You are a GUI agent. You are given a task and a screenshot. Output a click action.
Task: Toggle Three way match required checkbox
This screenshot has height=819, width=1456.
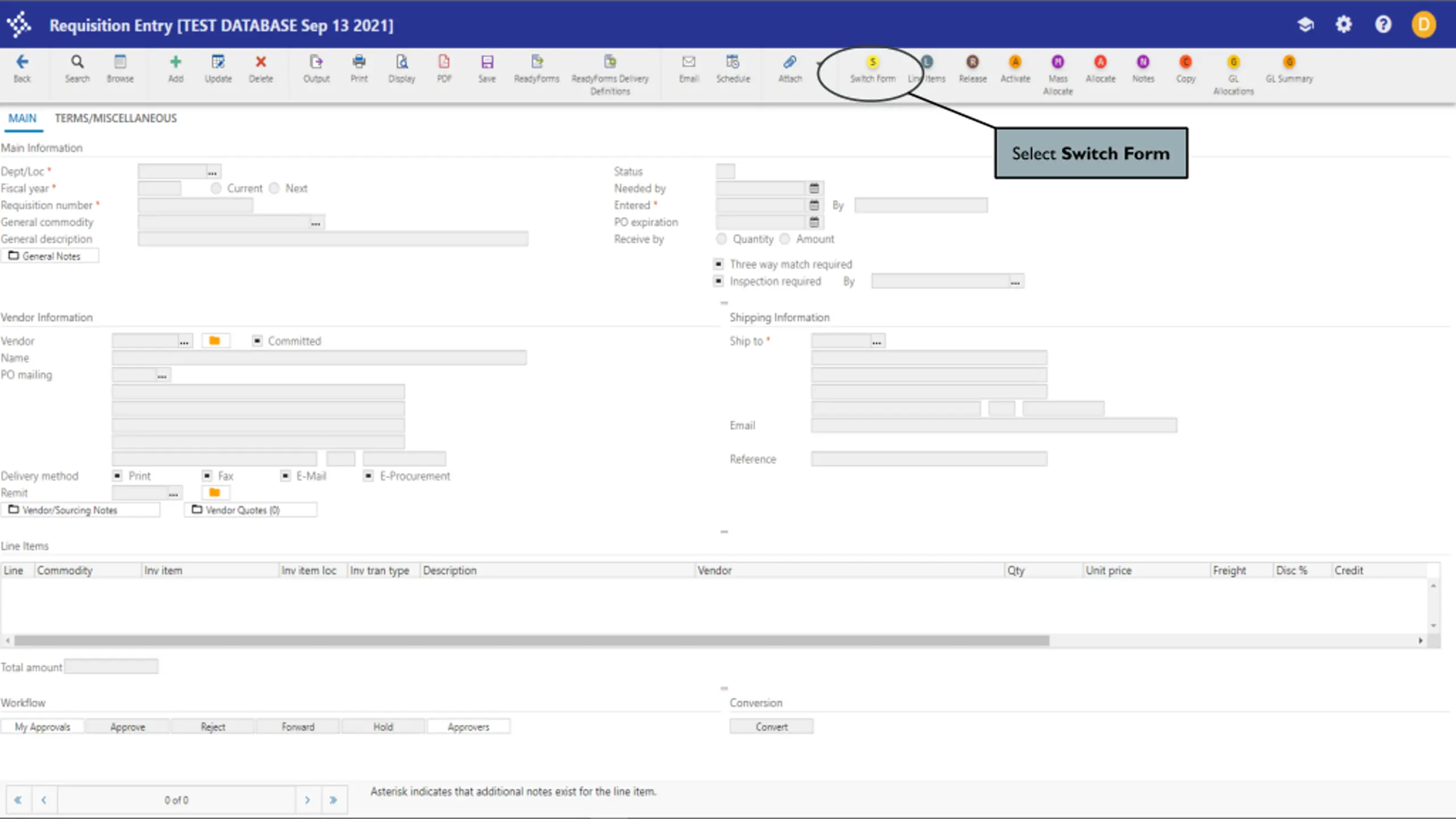coord(719,264)
